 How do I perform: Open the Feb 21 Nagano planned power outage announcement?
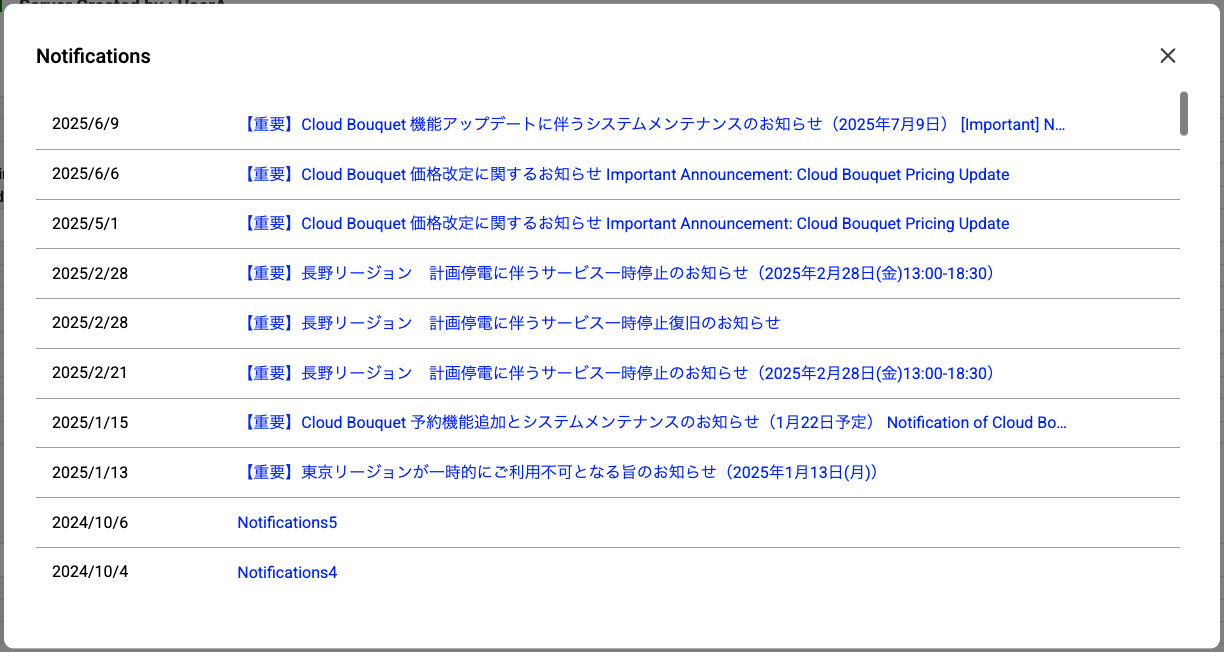tap(615, 372)
